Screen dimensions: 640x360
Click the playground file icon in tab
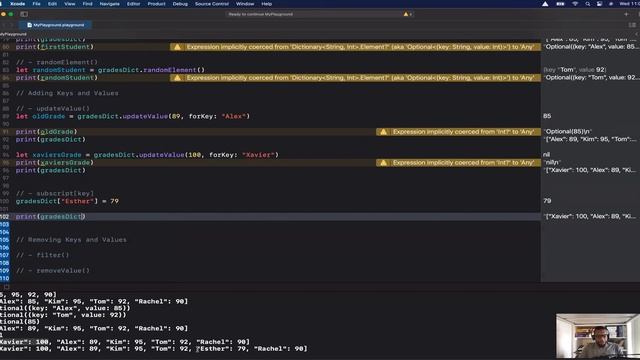[29, 25]
